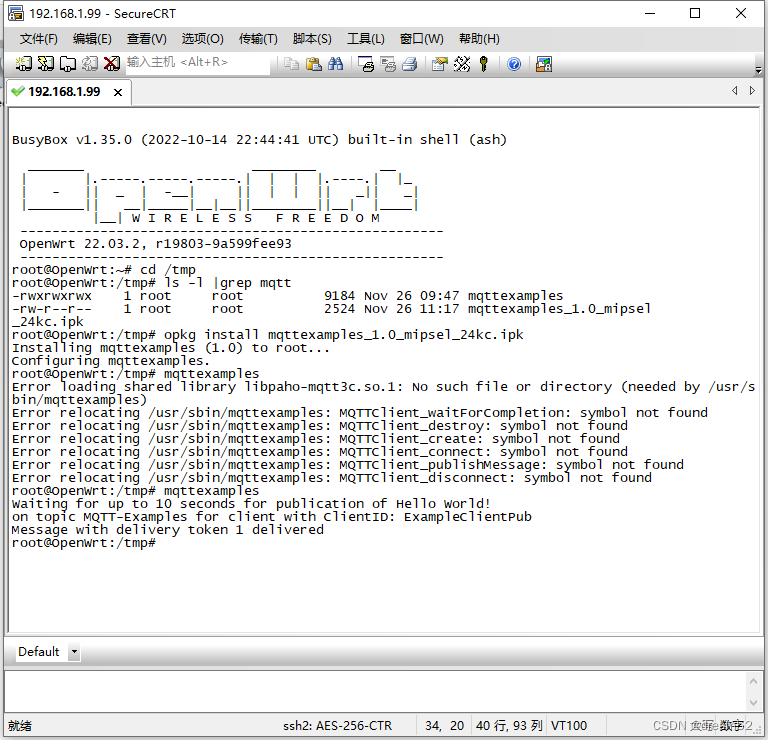
Task: Open the Default button bar dropdown
Action: point(74,652)
